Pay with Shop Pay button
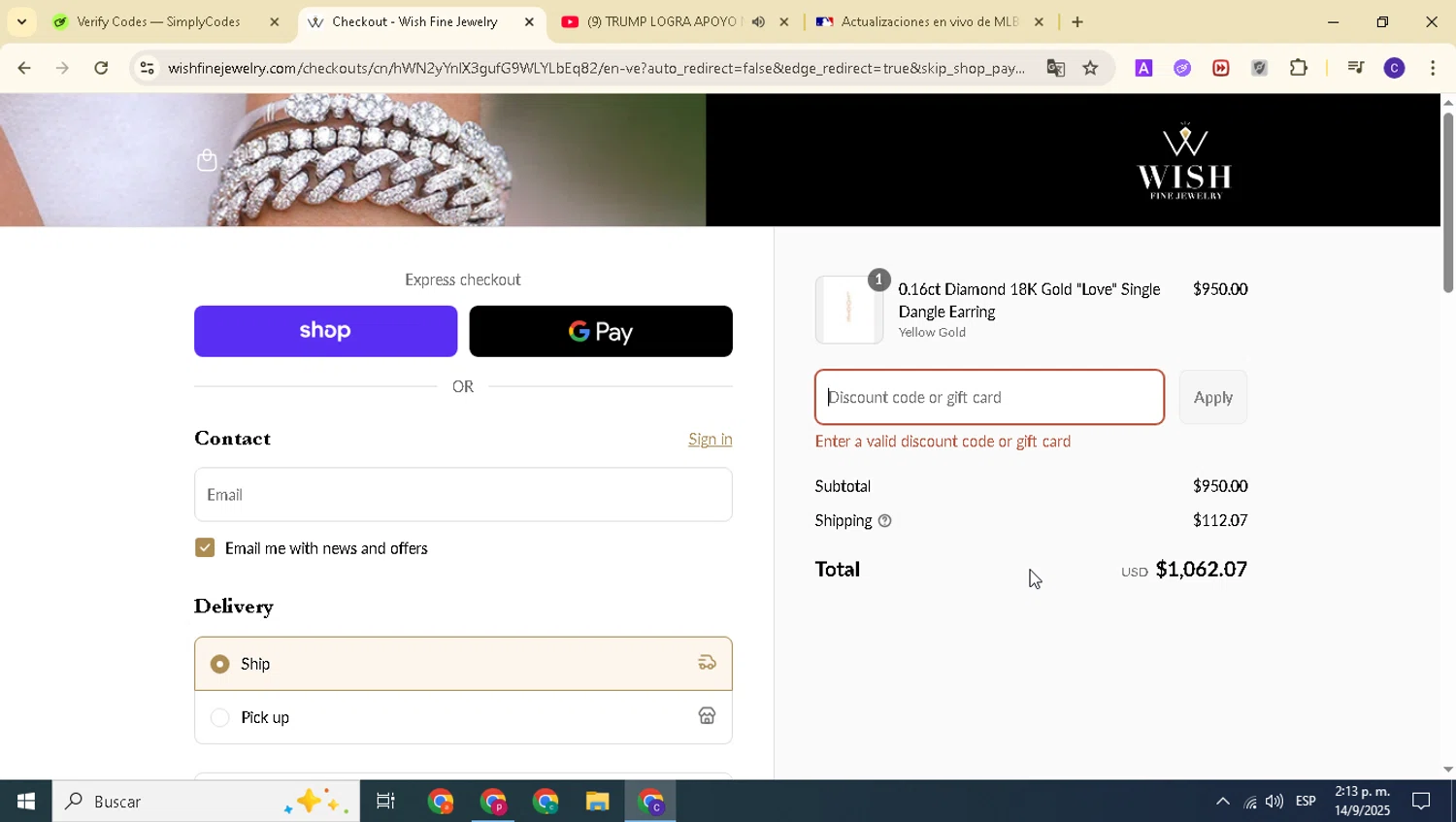 click(x=326, y=331)
